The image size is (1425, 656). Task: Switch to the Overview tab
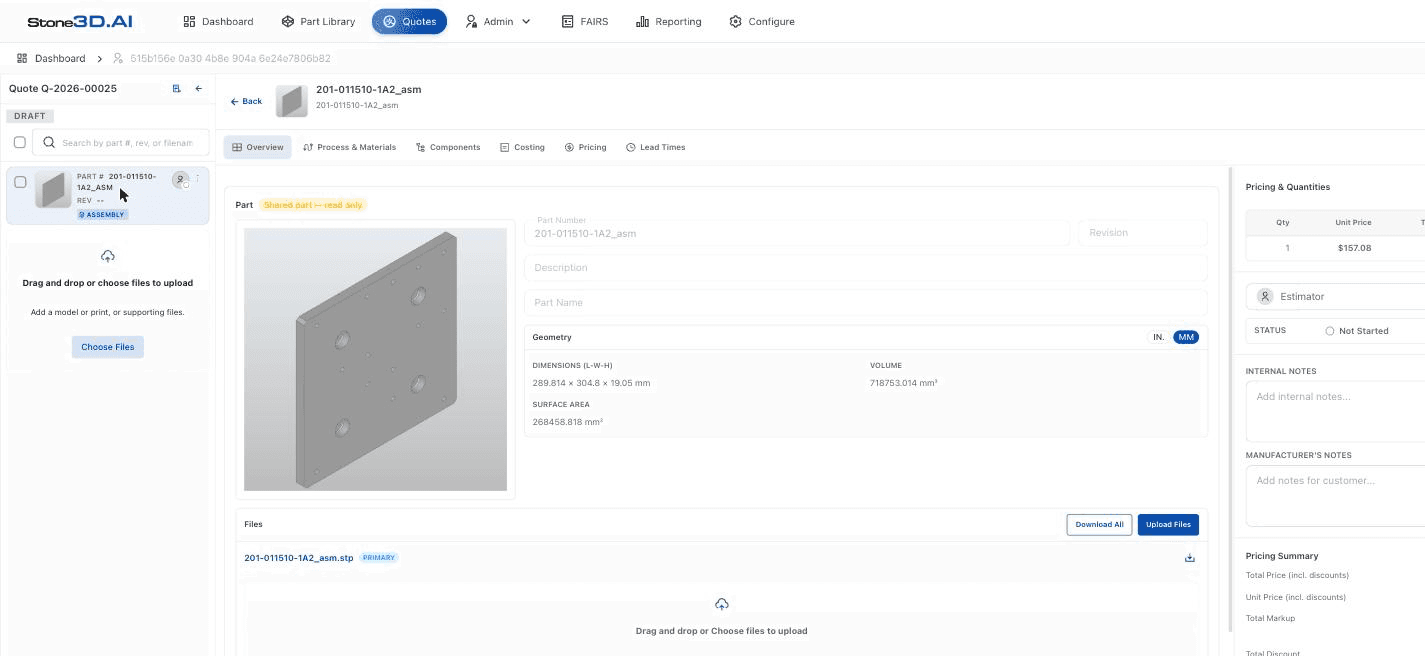tap(258, 147)
